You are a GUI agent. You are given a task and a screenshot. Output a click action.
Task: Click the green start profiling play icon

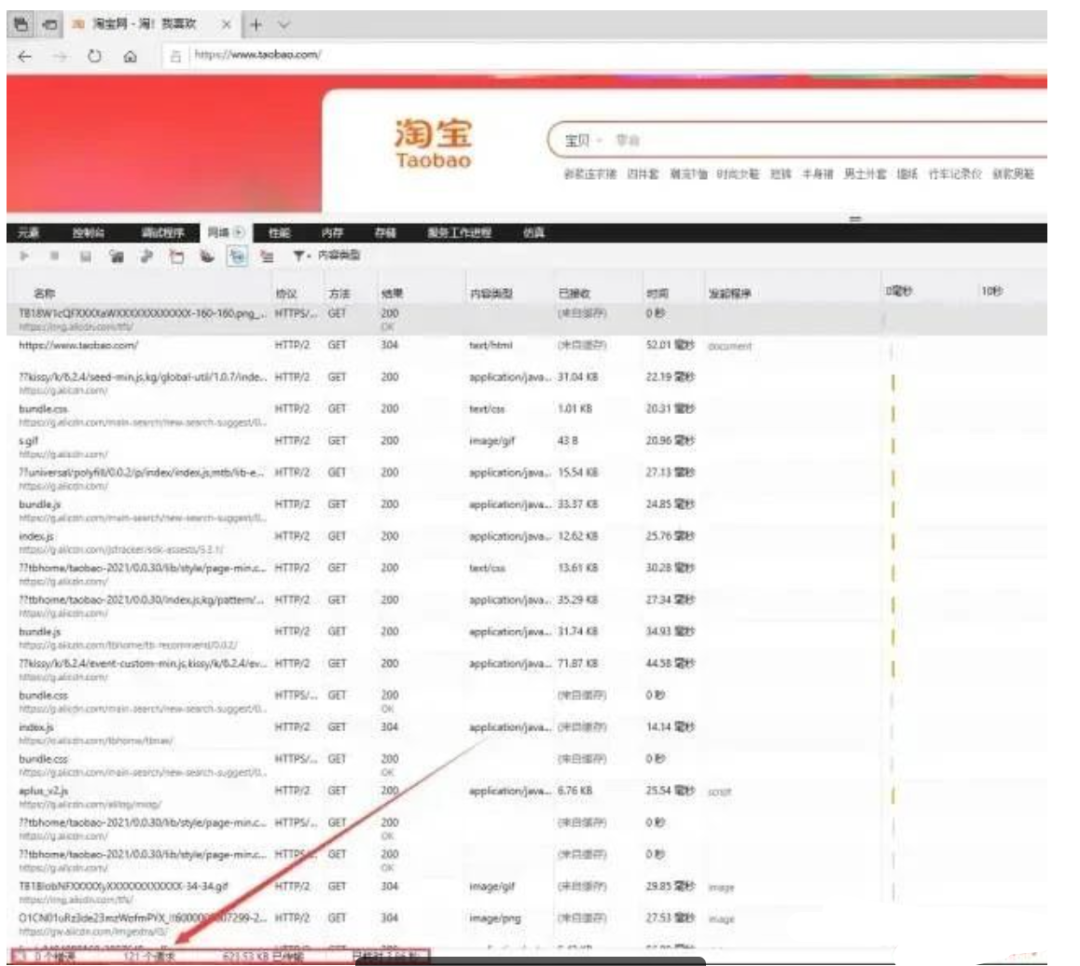click(x=25, y=256)
